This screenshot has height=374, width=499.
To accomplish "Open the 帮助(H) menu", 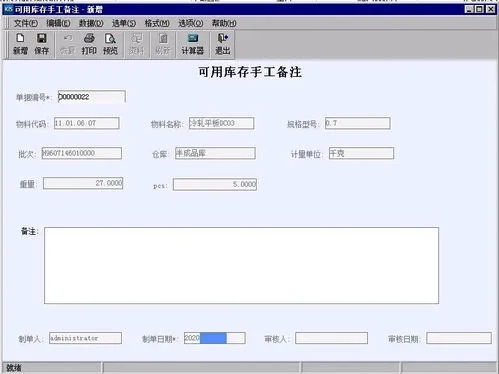I will (x=224, y=23).
